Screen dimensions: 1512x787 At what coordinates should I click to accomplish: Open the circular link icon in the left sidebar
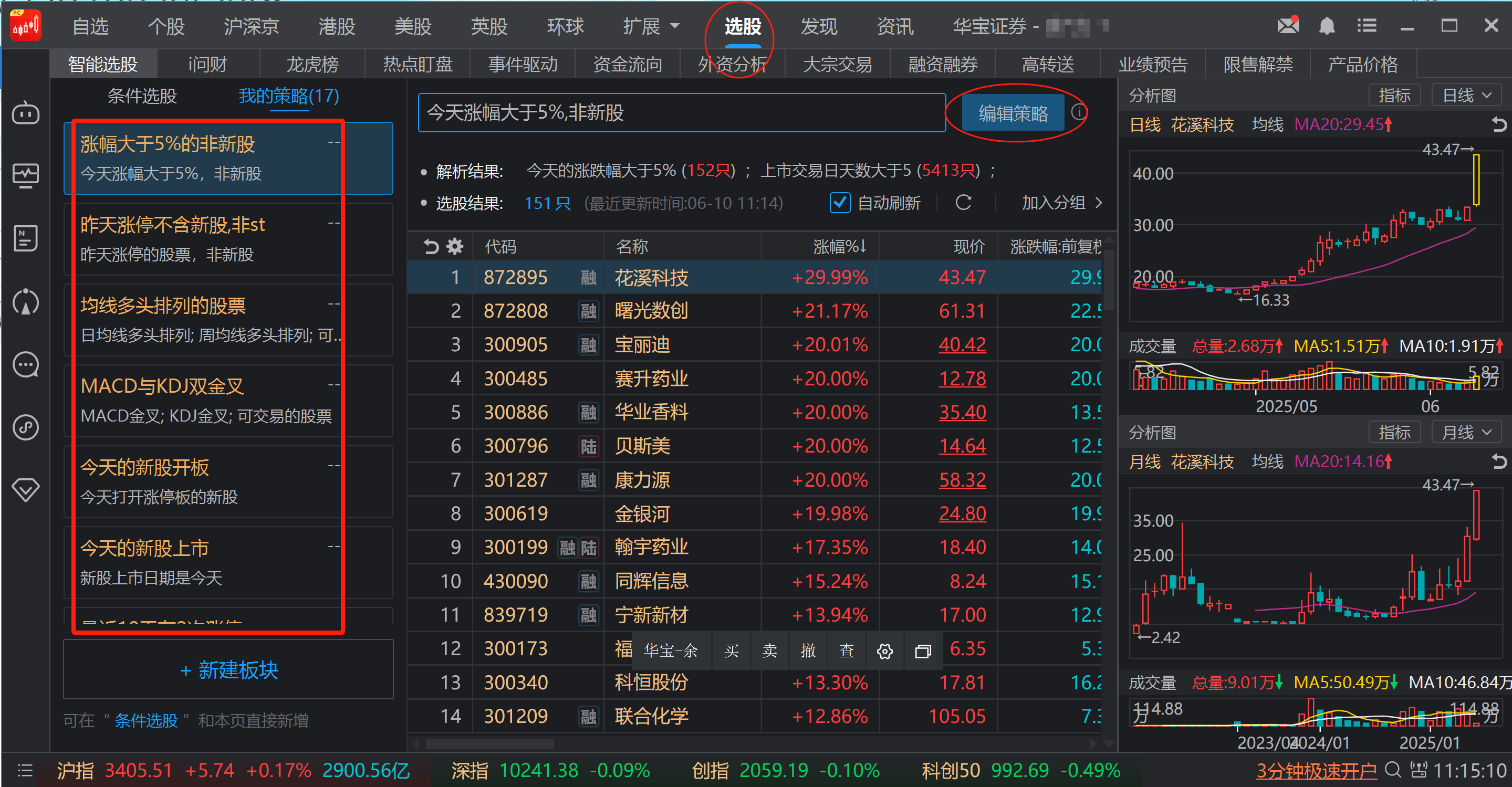pyautogui.click(x=26, y=427)
